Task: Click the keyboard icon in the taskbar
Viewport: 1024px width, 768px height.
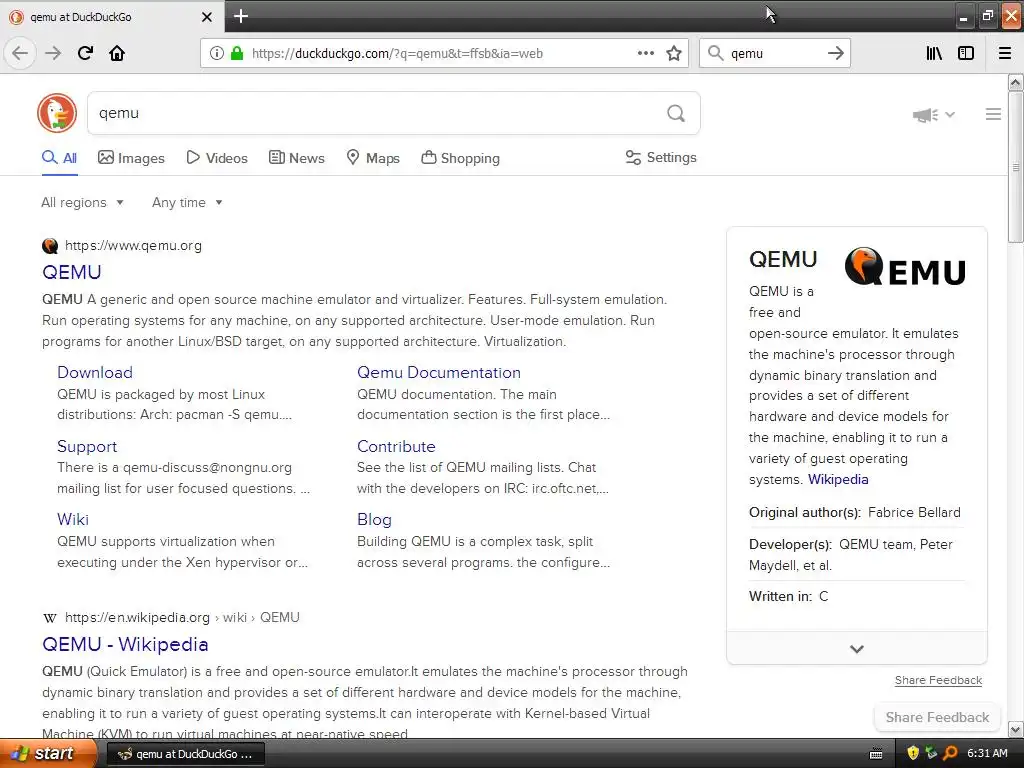Action: coord(876,754)
